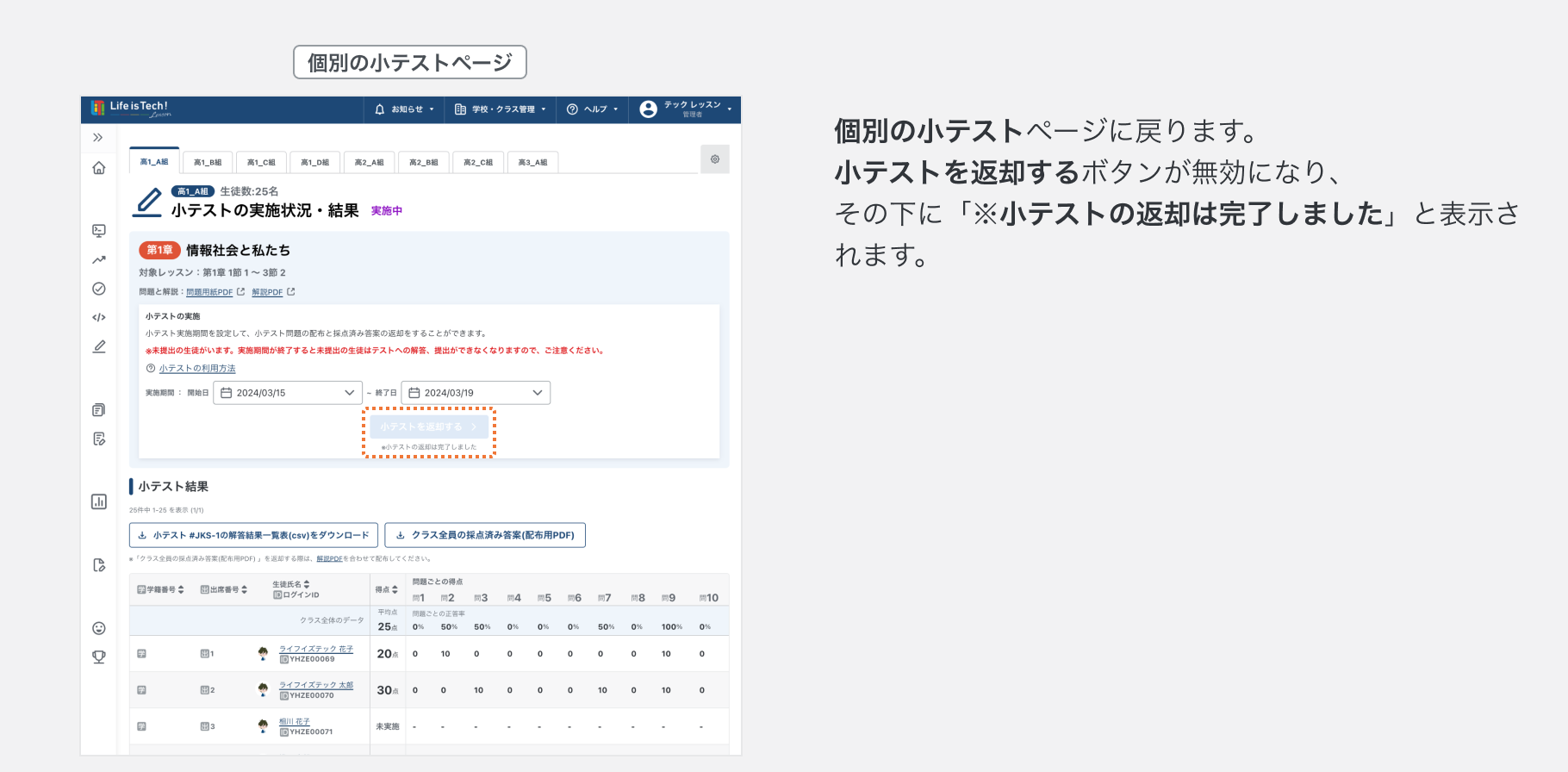Open the 解説PDF link near chapter title
This screenshot has height=772, width=1568.
(x=267, y=292)
